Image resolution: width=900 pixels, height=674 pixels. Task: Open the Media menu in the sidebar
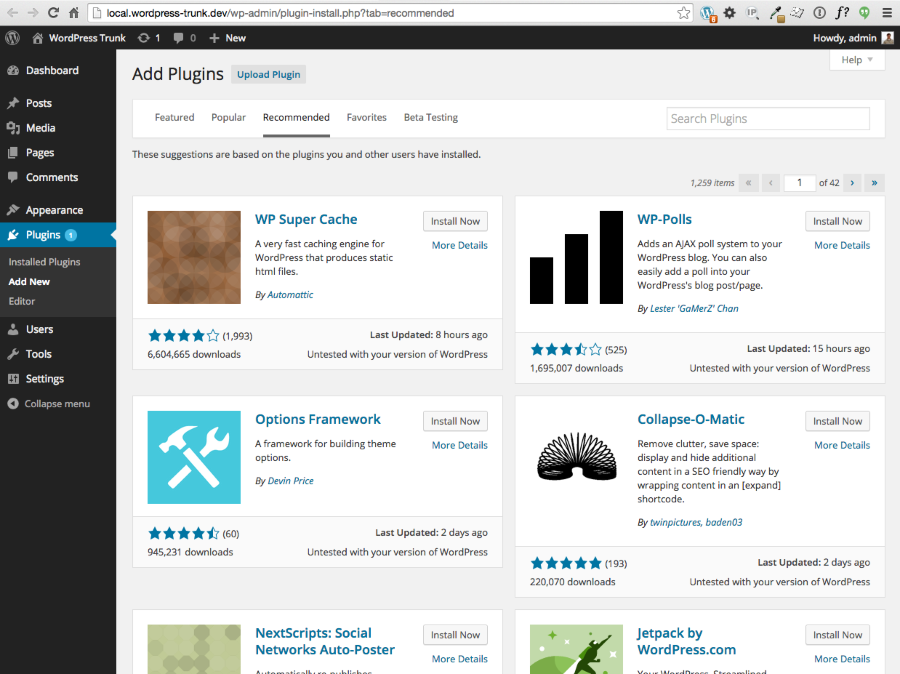(57, 128)
